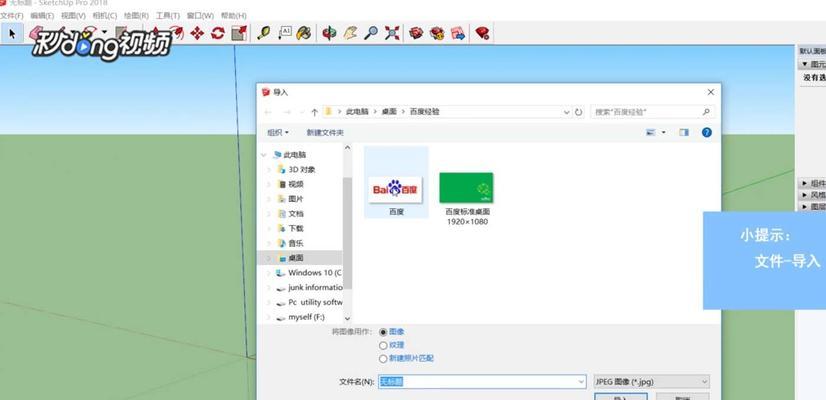Activate the Move tool
The height and width of the screenshot is (400, 826).
[x=197, y=33]
